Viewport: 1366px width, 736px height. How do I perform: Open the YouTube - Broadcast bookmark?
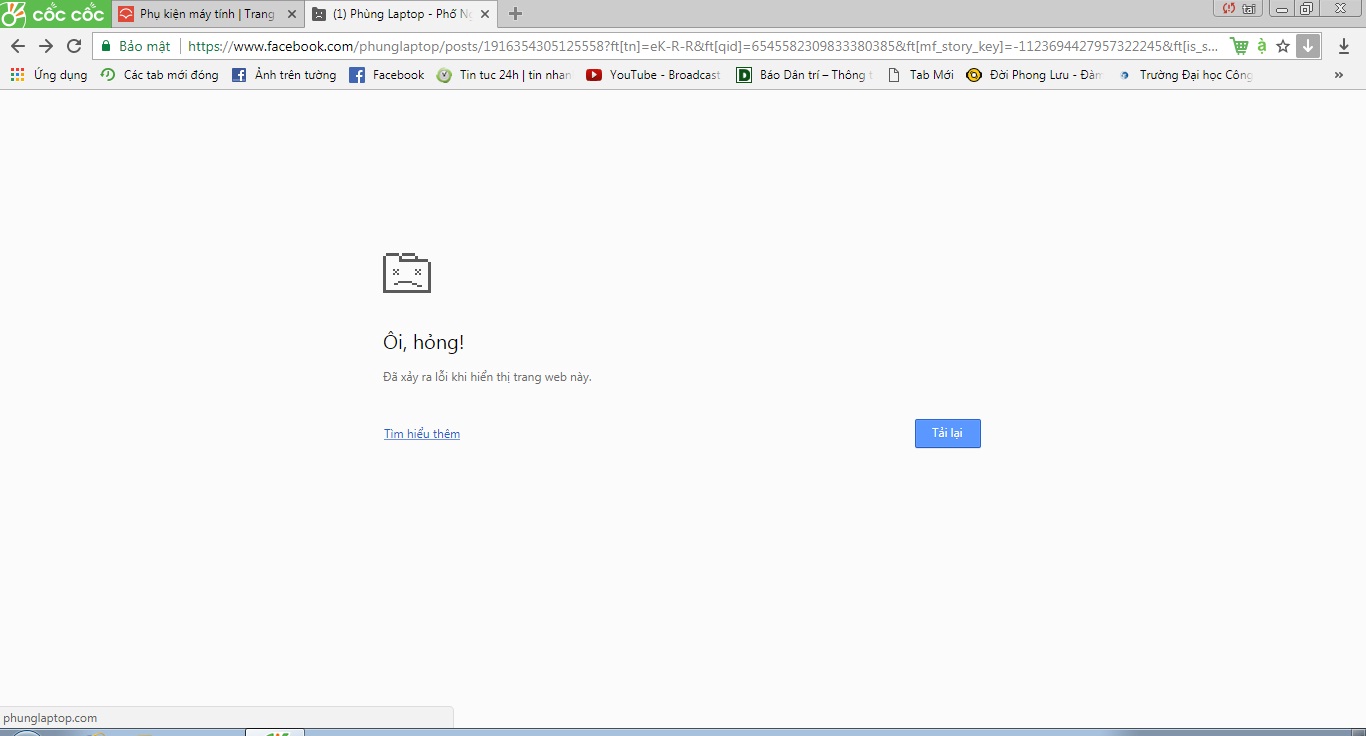653,75
